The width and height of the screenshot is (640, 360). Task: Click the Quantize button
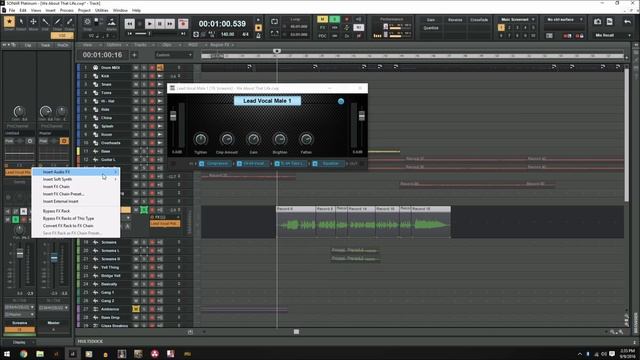point(431,28)
